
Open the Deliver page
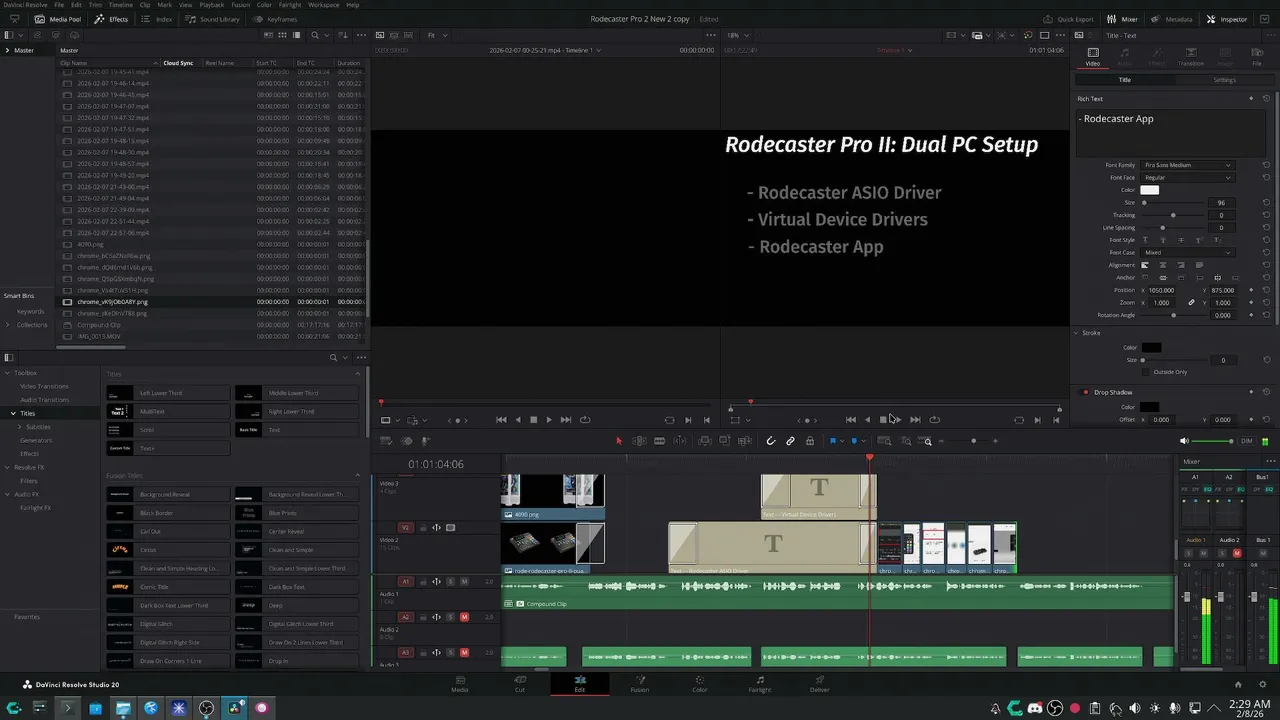click(x=820, y=684)
